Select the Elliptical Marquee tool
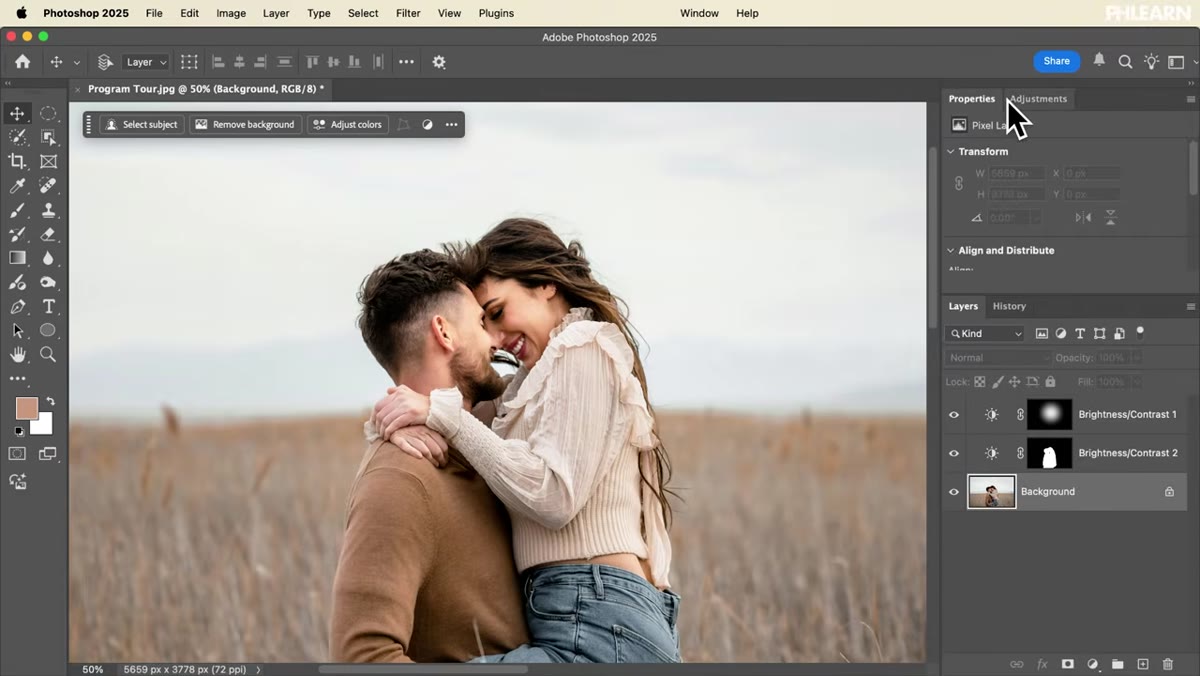This screenshot has width=1200, height=676. coord(48,114)
